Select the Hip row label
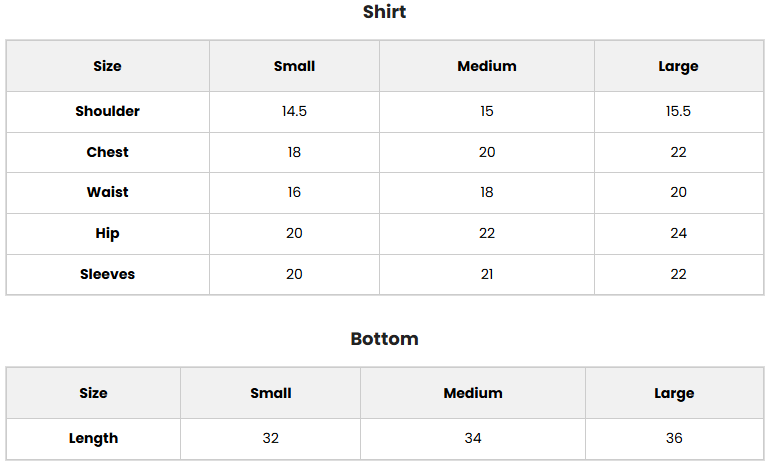Image resolution: width=769 pixels, height=470 pixels. click(x=107, y=233)
